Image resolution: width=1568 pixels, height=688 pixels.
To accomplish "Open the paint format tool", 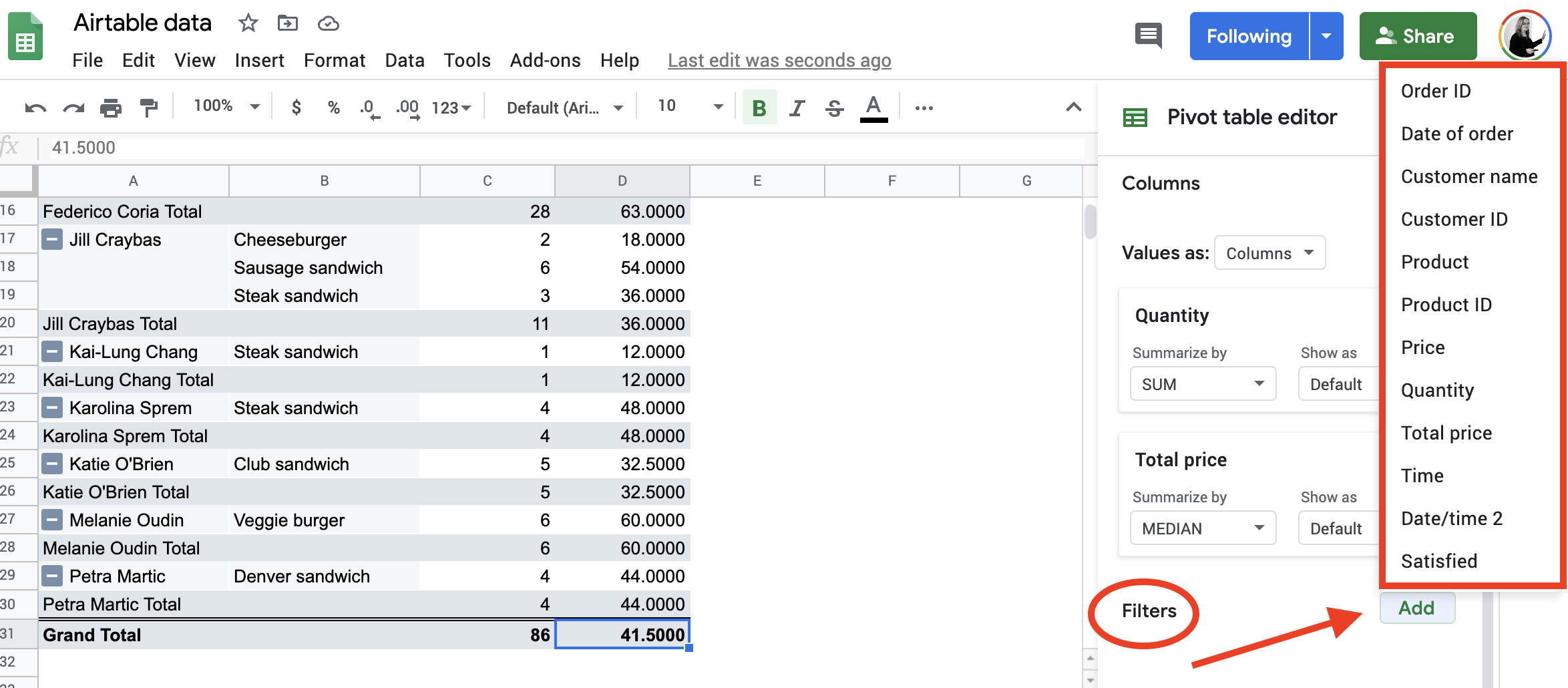I will pos(148,107).
